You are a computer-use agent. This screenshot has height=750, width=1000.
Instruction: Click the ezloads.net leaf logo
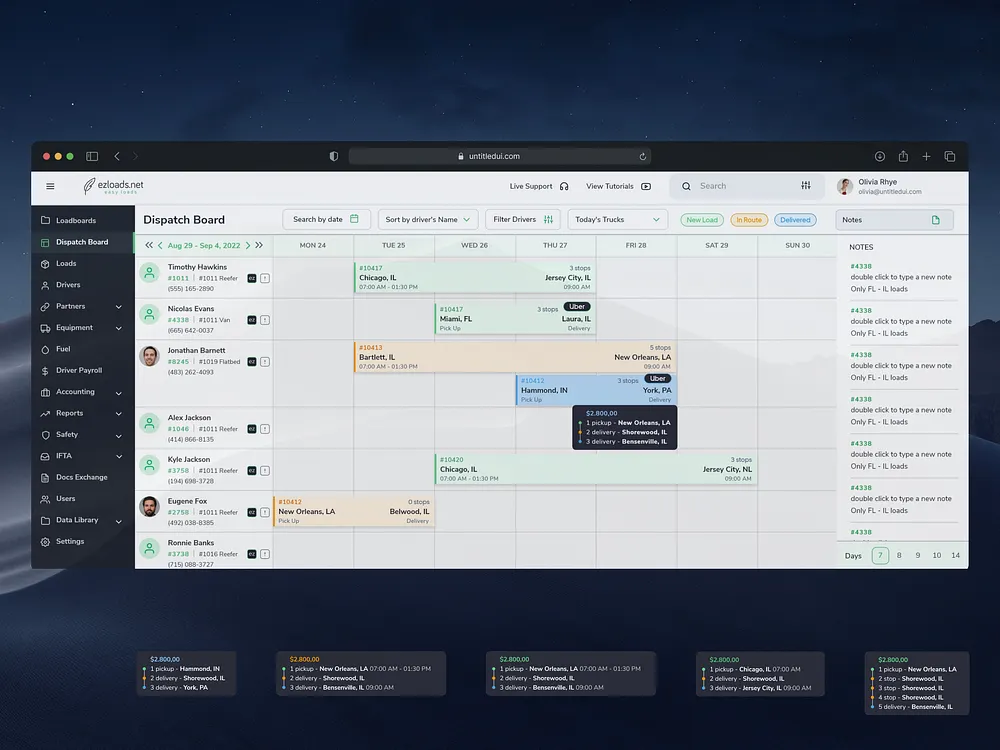91,186
